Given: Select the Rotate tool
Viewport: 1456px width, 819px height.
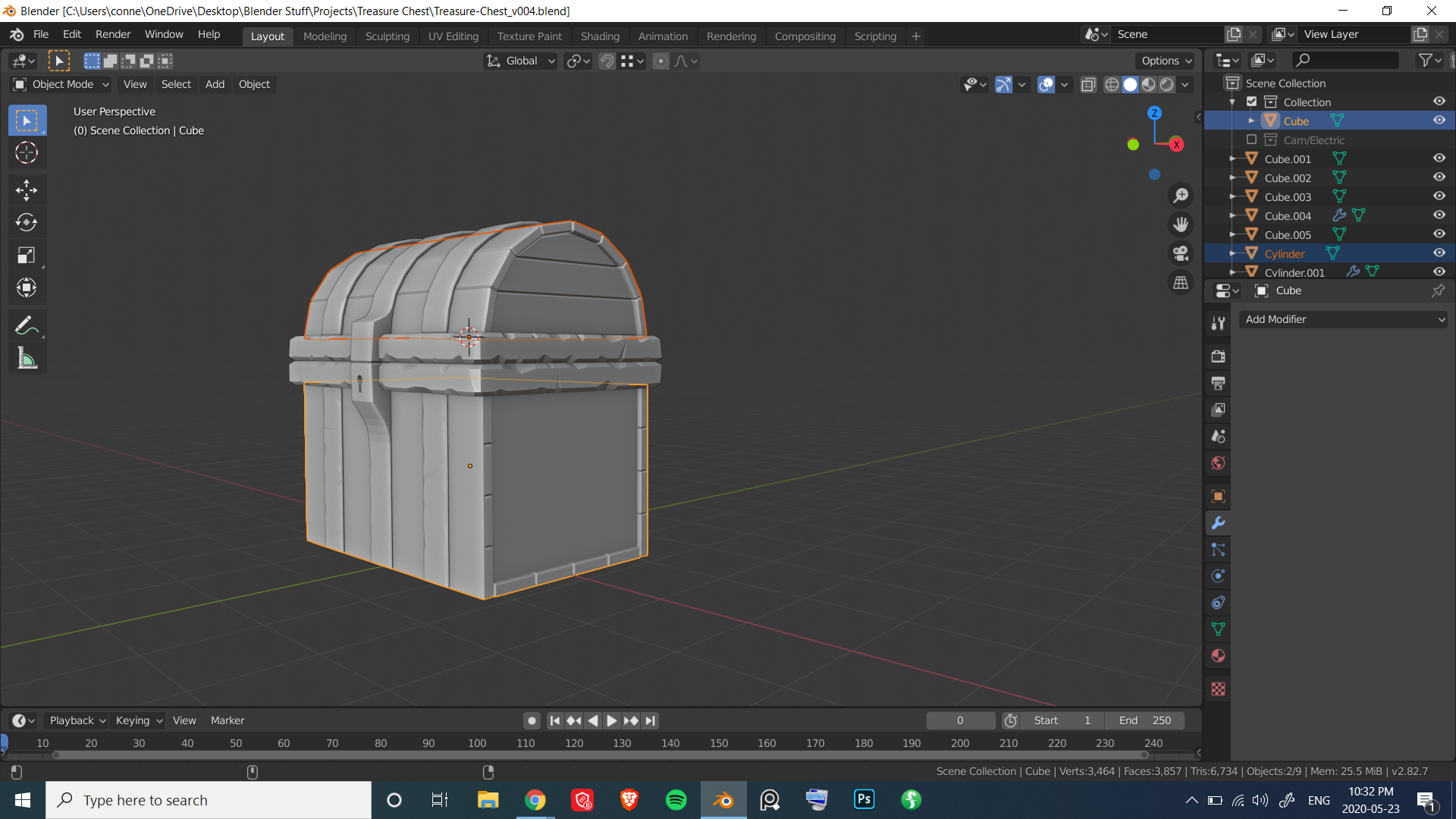Looking at the screenshot, I should (x=27, y=222).
